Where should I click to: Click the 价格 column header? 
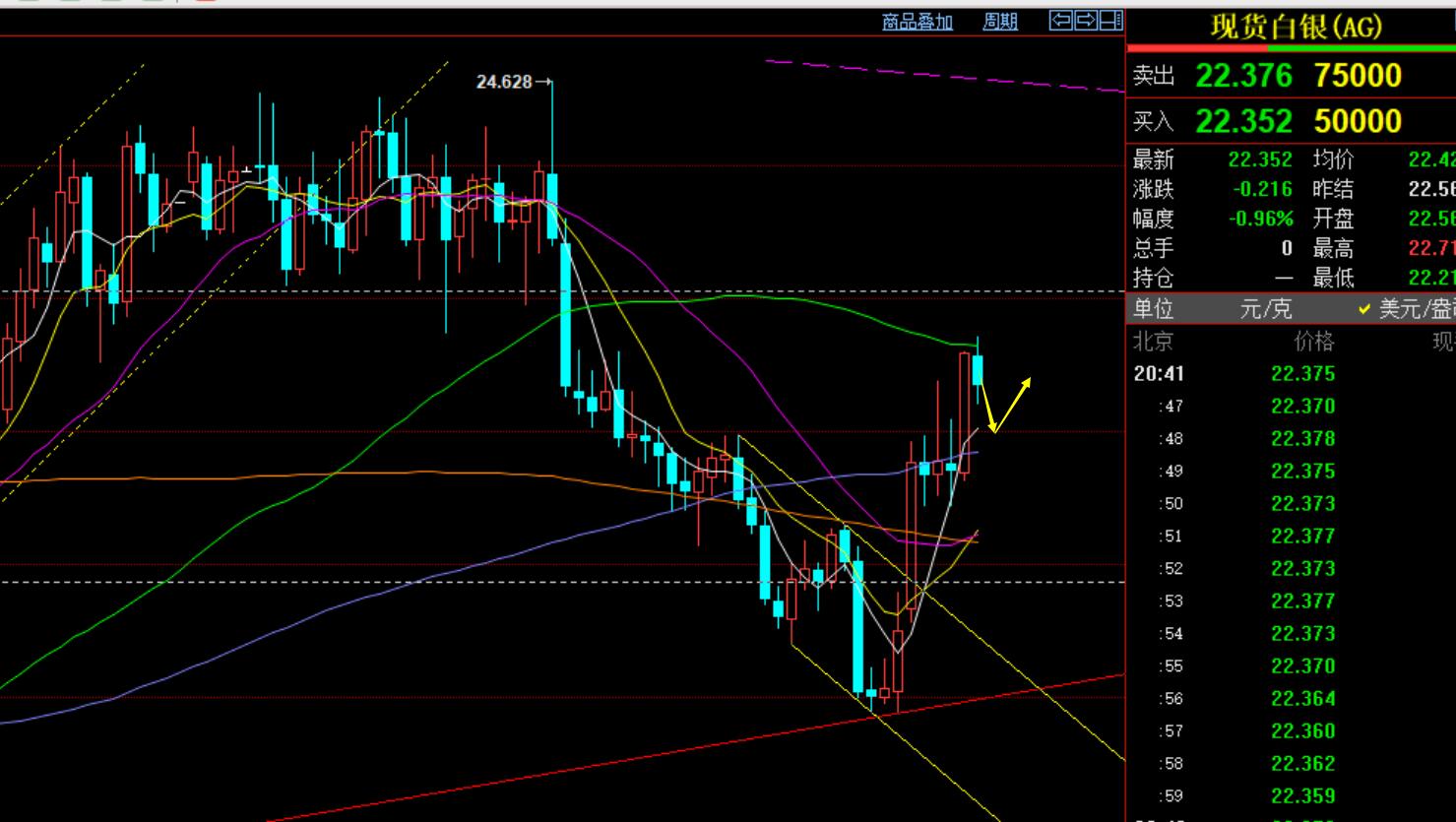coord(1314,342)
